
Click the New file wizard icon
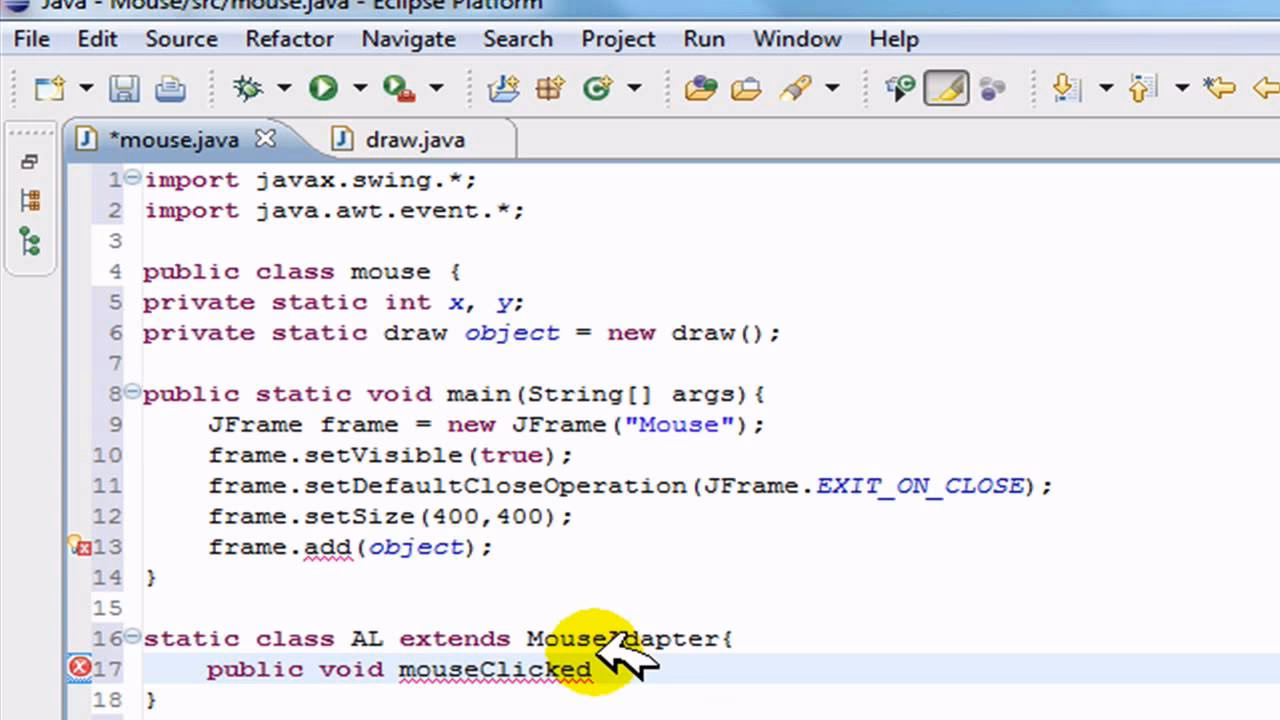[x=49, y=88]
